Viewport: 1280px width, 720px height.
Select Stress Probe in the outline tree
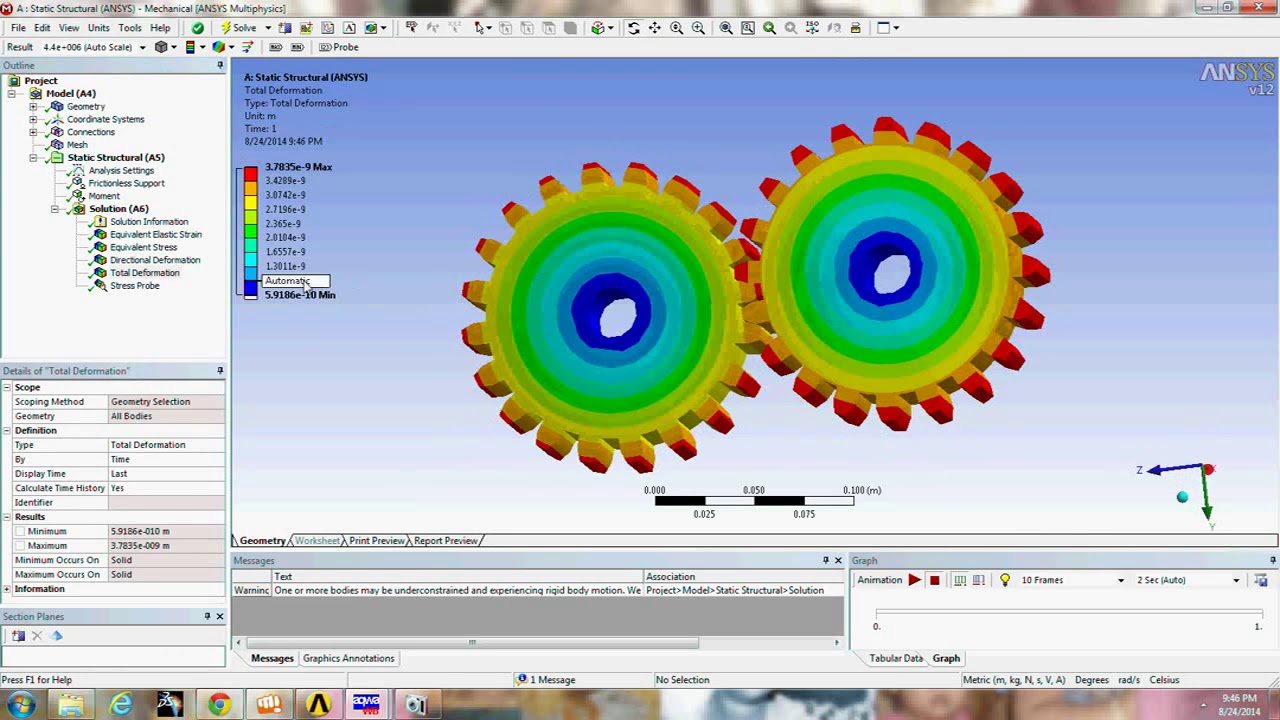134,286
